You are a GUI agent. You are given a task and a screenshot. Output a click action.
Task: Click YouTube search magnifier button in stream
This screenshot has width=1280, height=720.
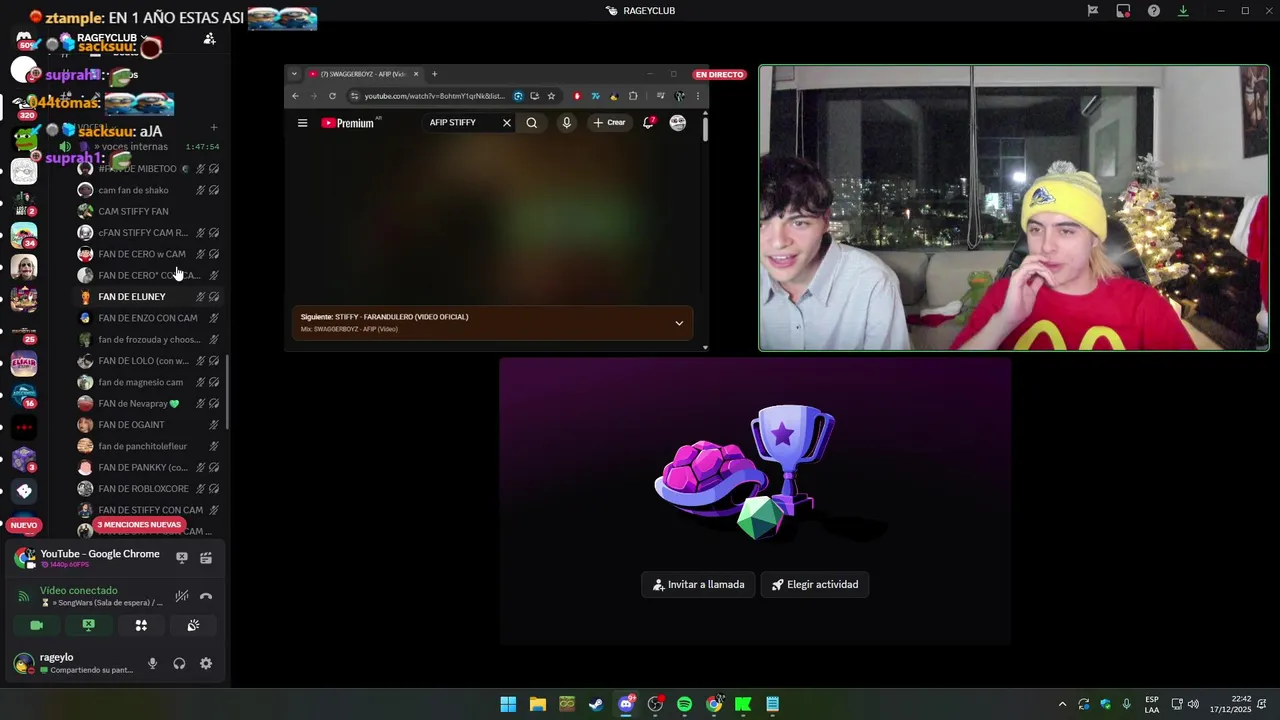[x=532, y=123]
